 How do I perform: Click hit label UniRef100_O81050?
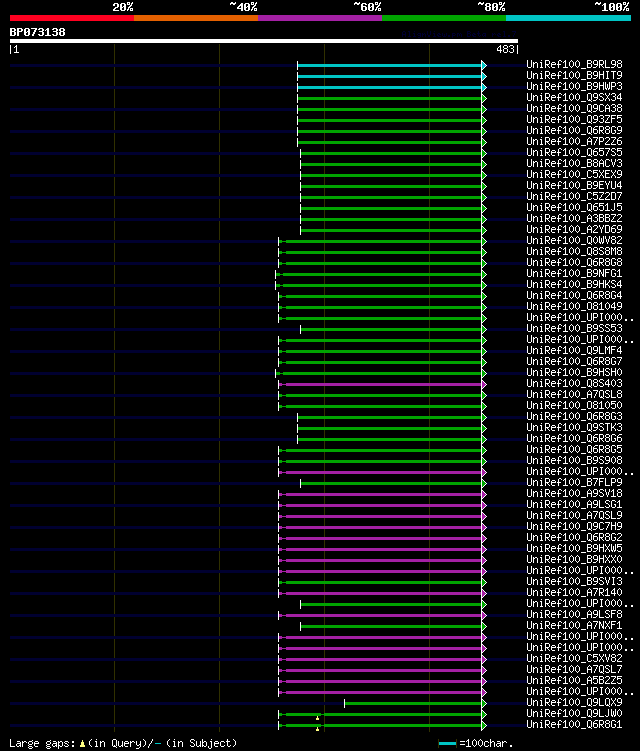[574, 406]
